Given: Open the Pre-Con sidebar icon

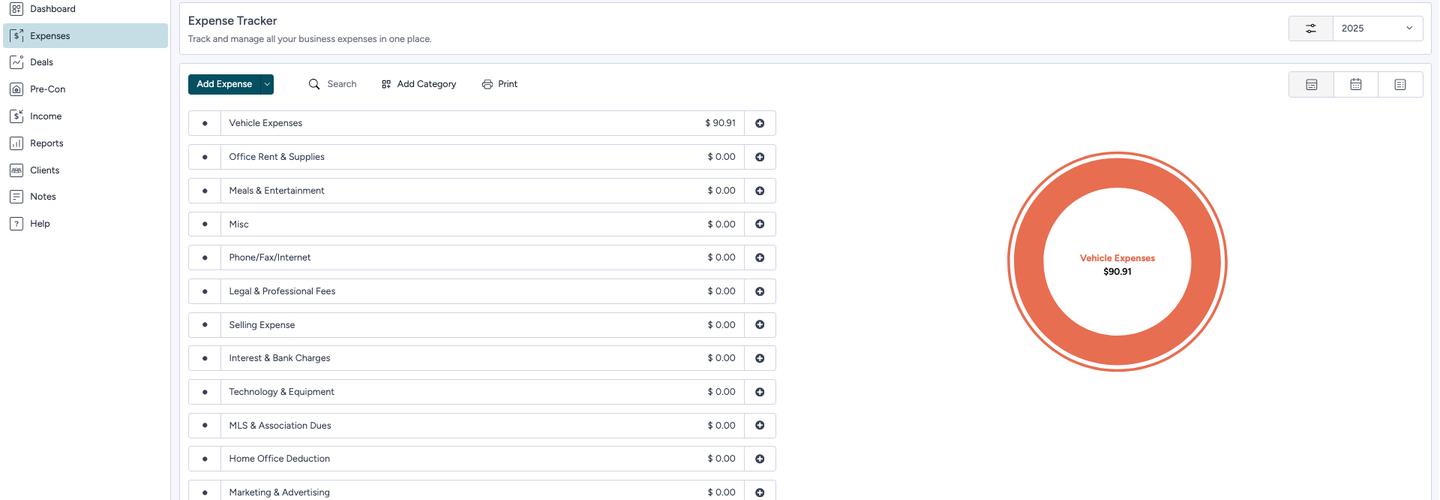Looking at the screenshot, I should click(17, 89).
